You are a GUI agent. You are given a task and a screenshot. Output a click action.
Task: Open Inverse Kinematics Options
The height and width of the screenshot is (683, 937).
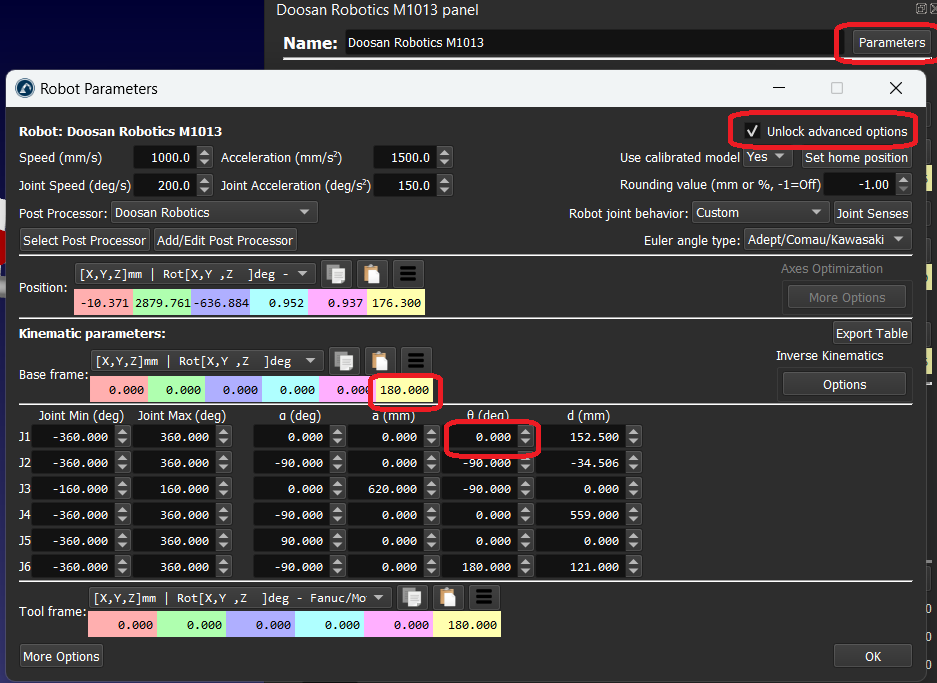point(844,385)
